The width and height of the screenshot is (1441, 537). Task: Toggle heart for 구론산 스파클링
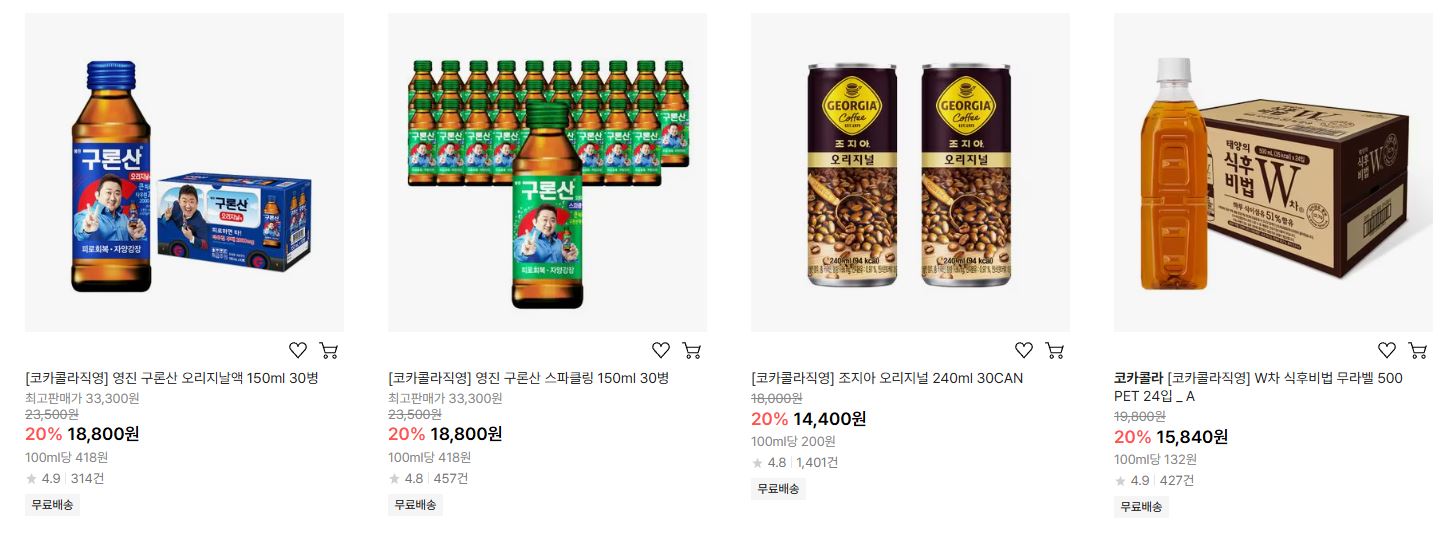point(661,350)
